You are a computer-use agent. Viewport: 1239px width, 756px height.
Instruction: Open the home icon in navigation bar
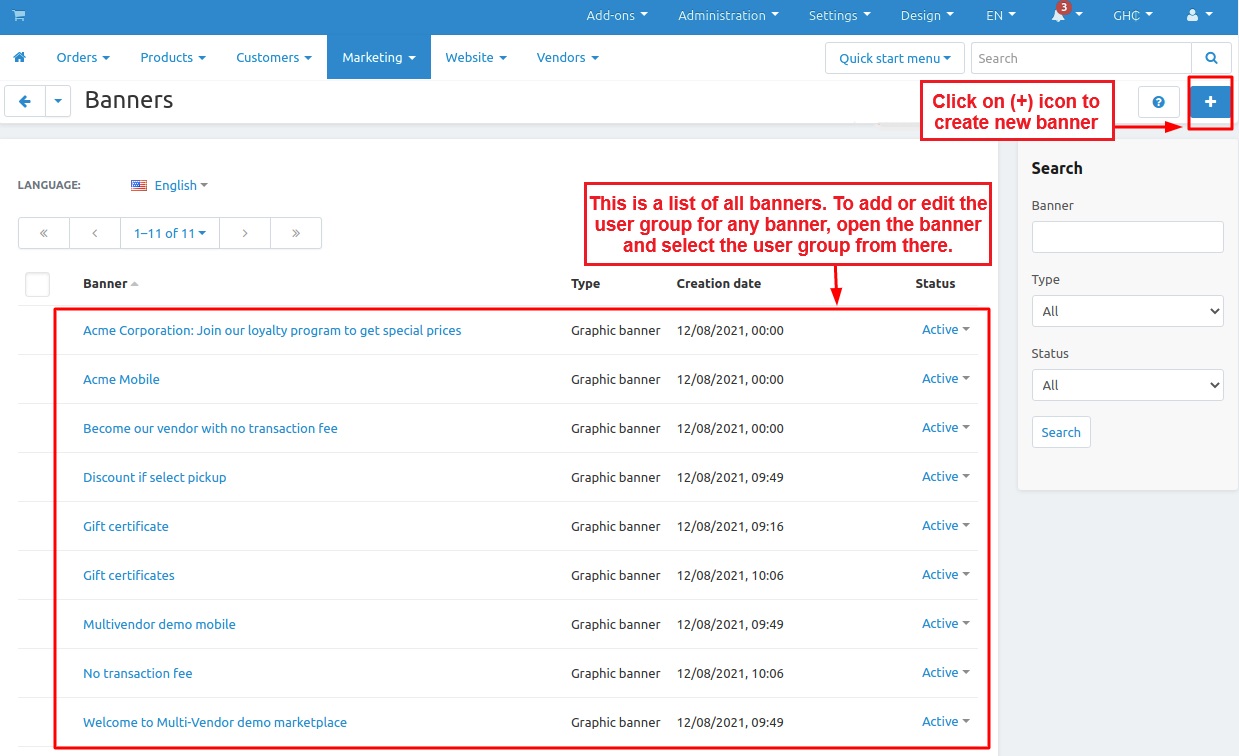coord(19,58)
